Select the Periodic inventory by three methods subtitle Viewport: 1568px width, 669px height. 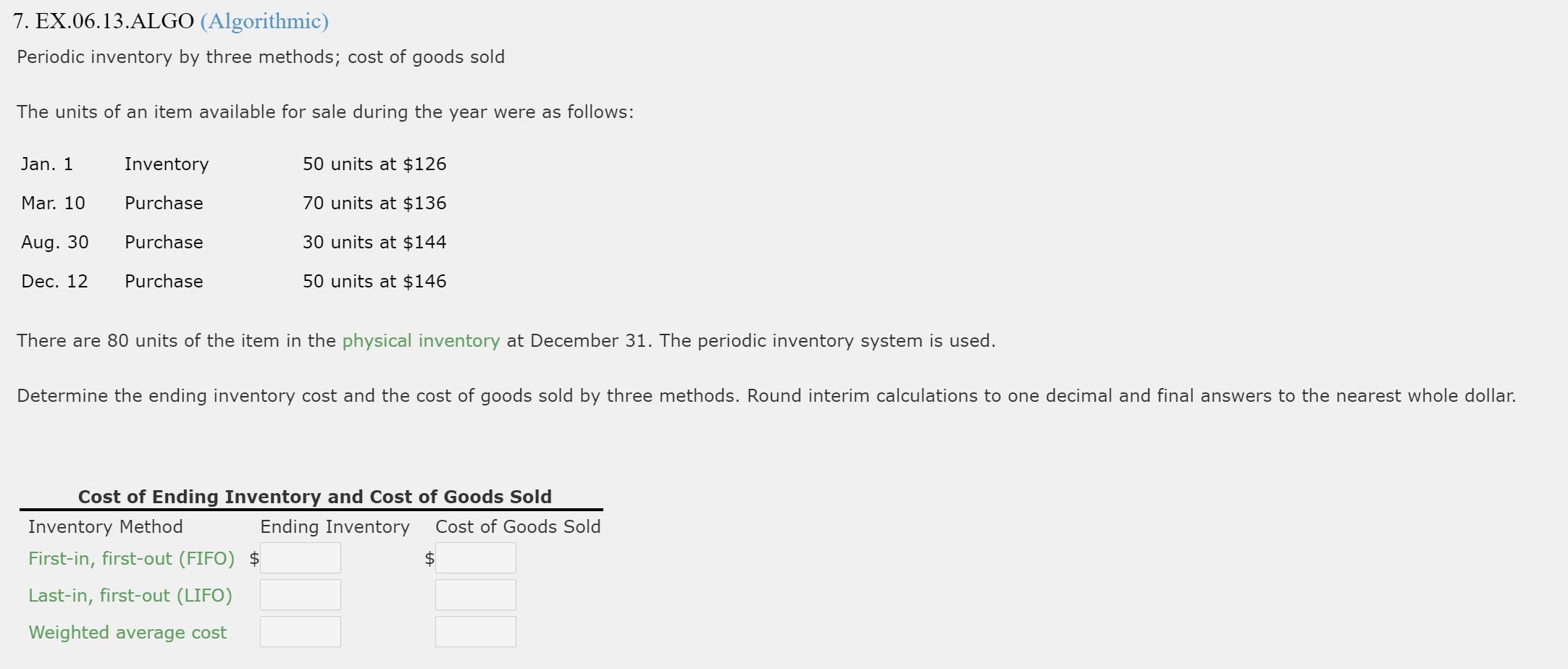tap(261, 56)
